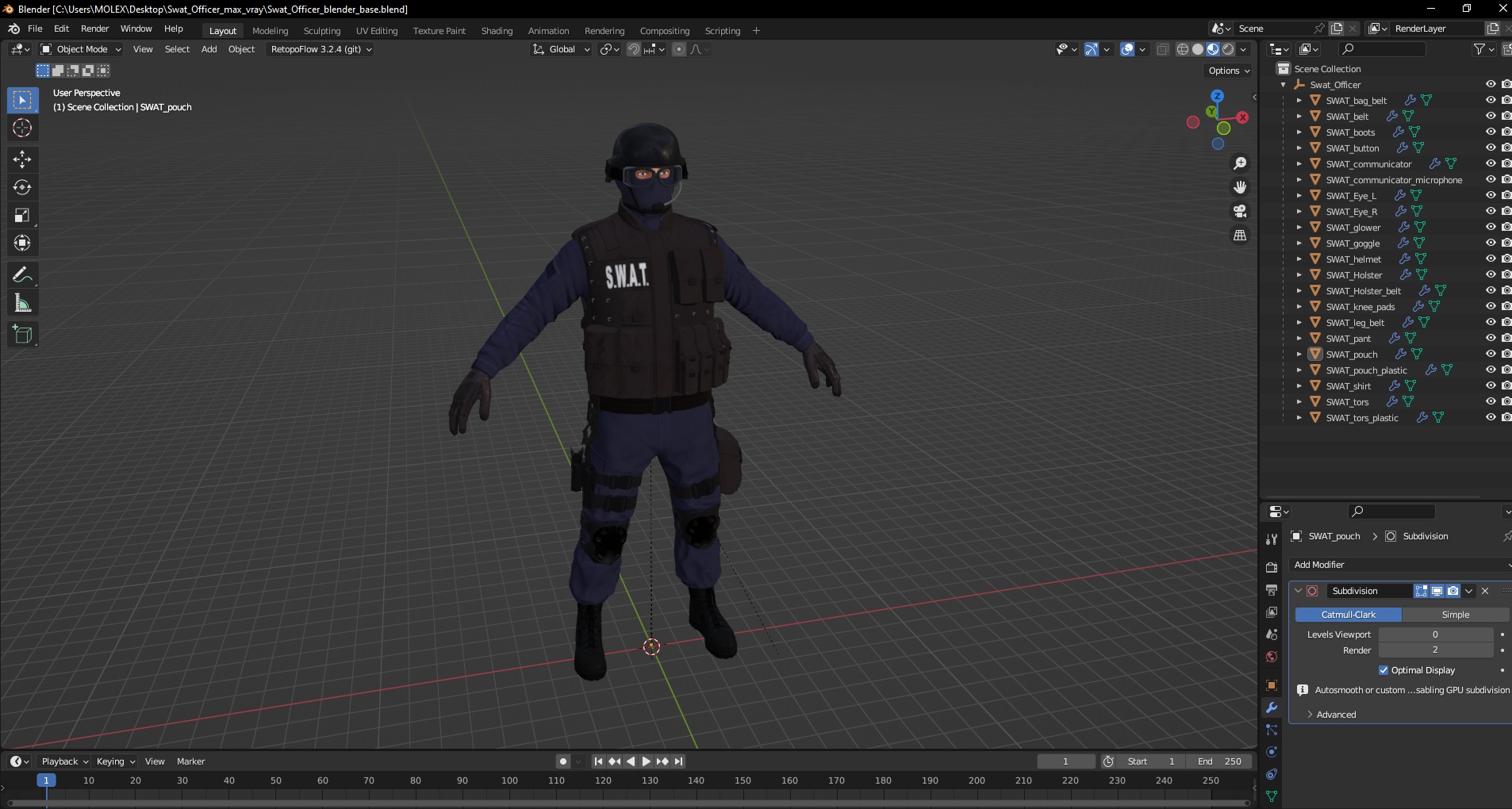Open the Keying dropdown
The height and width of the screenshot is (809, 1512).
[x=115, y=761]
